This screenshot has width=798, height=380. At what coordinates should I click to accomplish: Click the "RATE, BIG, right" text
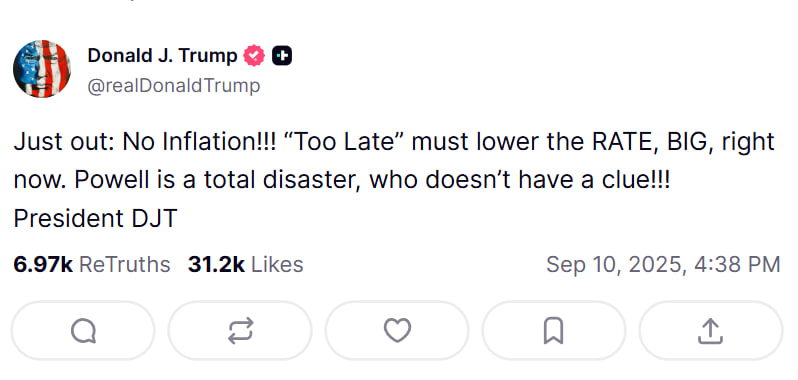click(x=683, y=142)
